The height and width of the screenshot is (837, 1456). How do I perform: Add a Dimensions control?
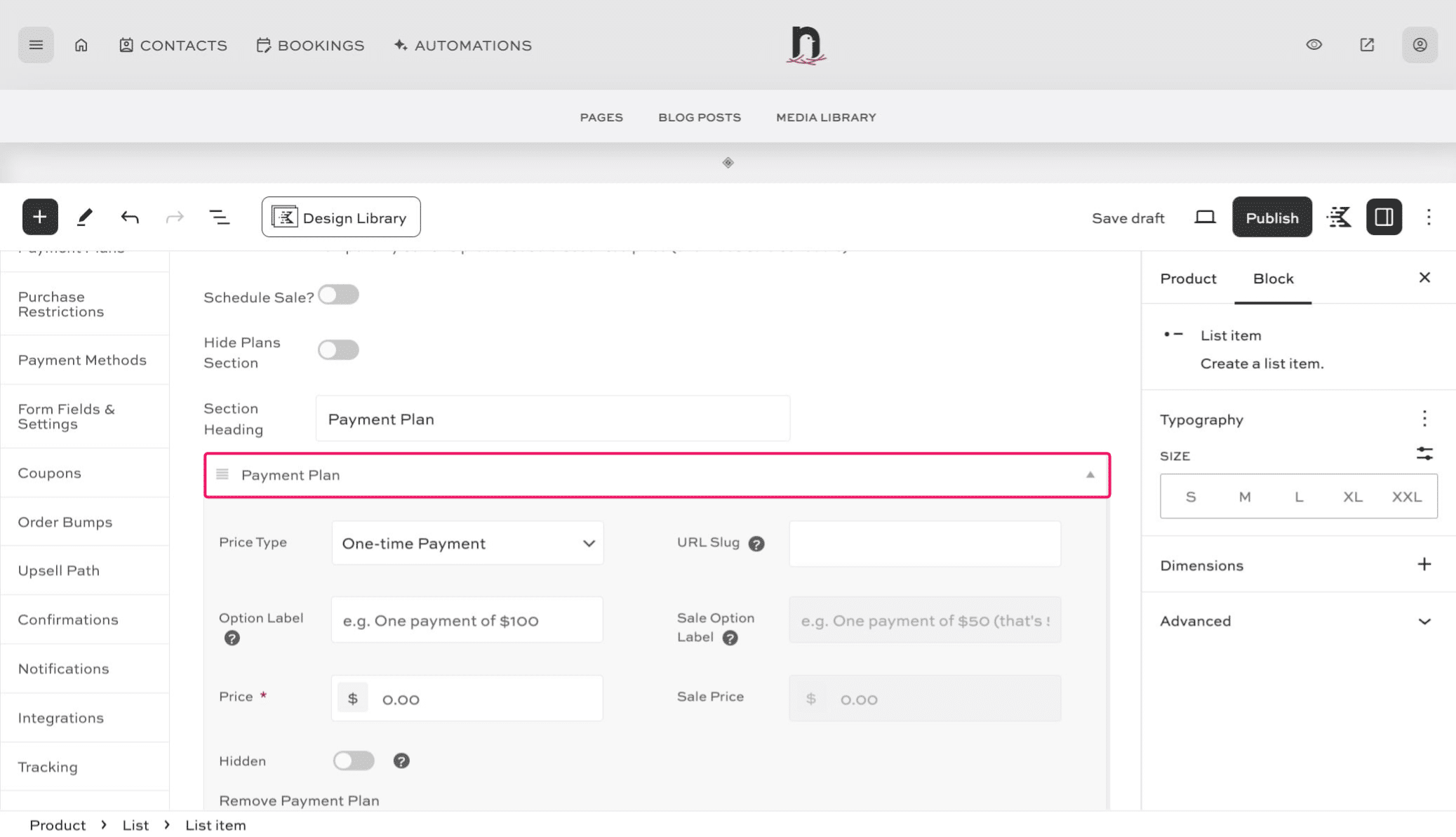[x=1424, y=564]
